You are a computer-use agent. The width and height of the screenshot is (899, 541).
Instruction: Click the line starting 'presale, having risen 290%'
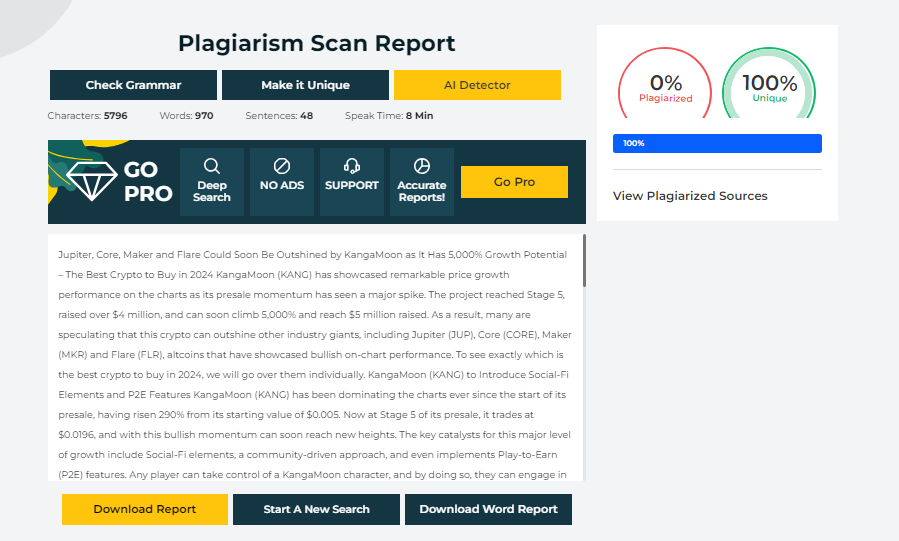point(296,414)
